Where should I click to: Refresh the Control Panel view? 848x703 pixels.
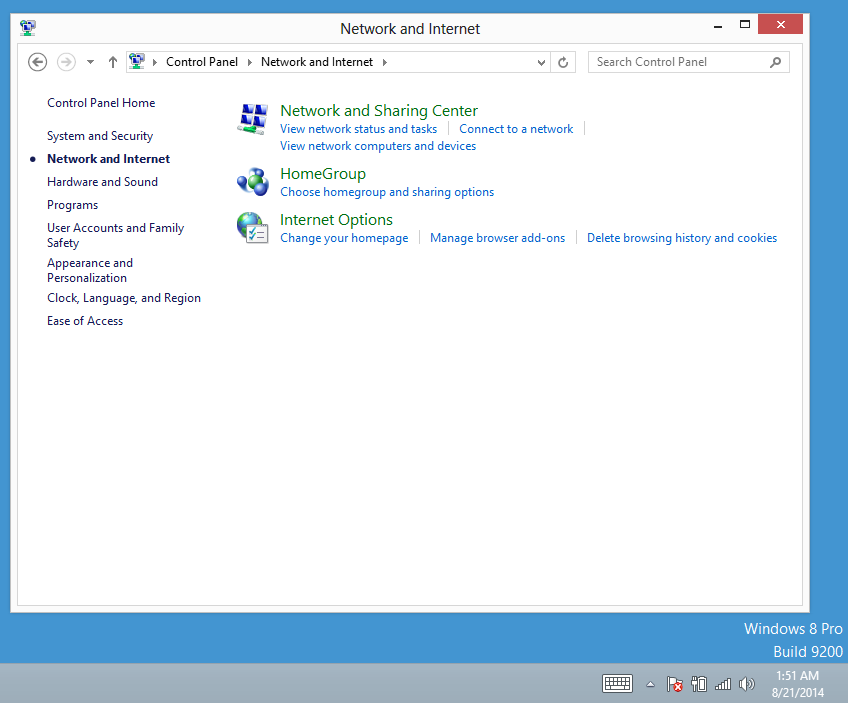[x=563, y=62]
